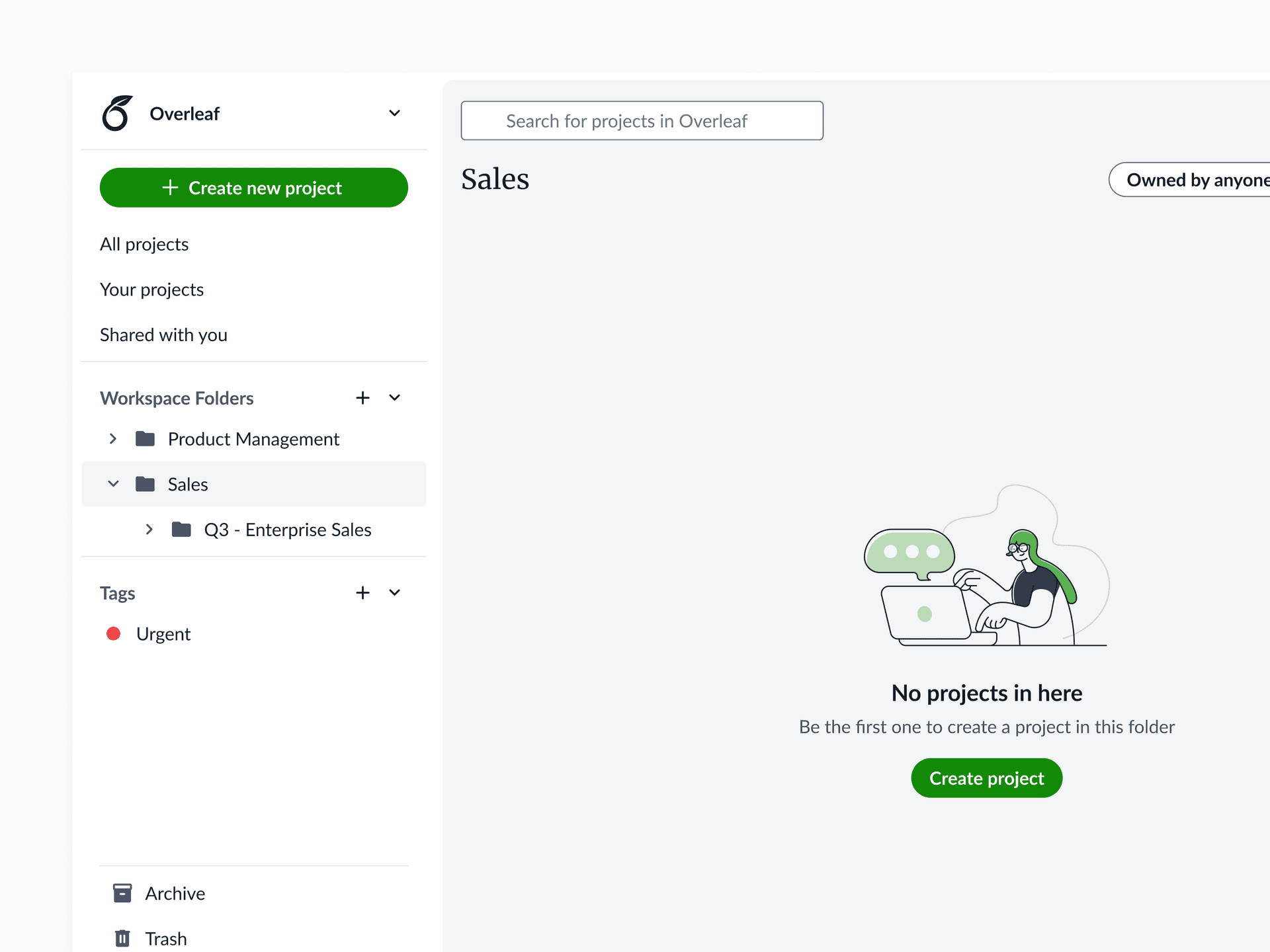
Task: Collapse the Sales folder tree
Action: [113, 485]
